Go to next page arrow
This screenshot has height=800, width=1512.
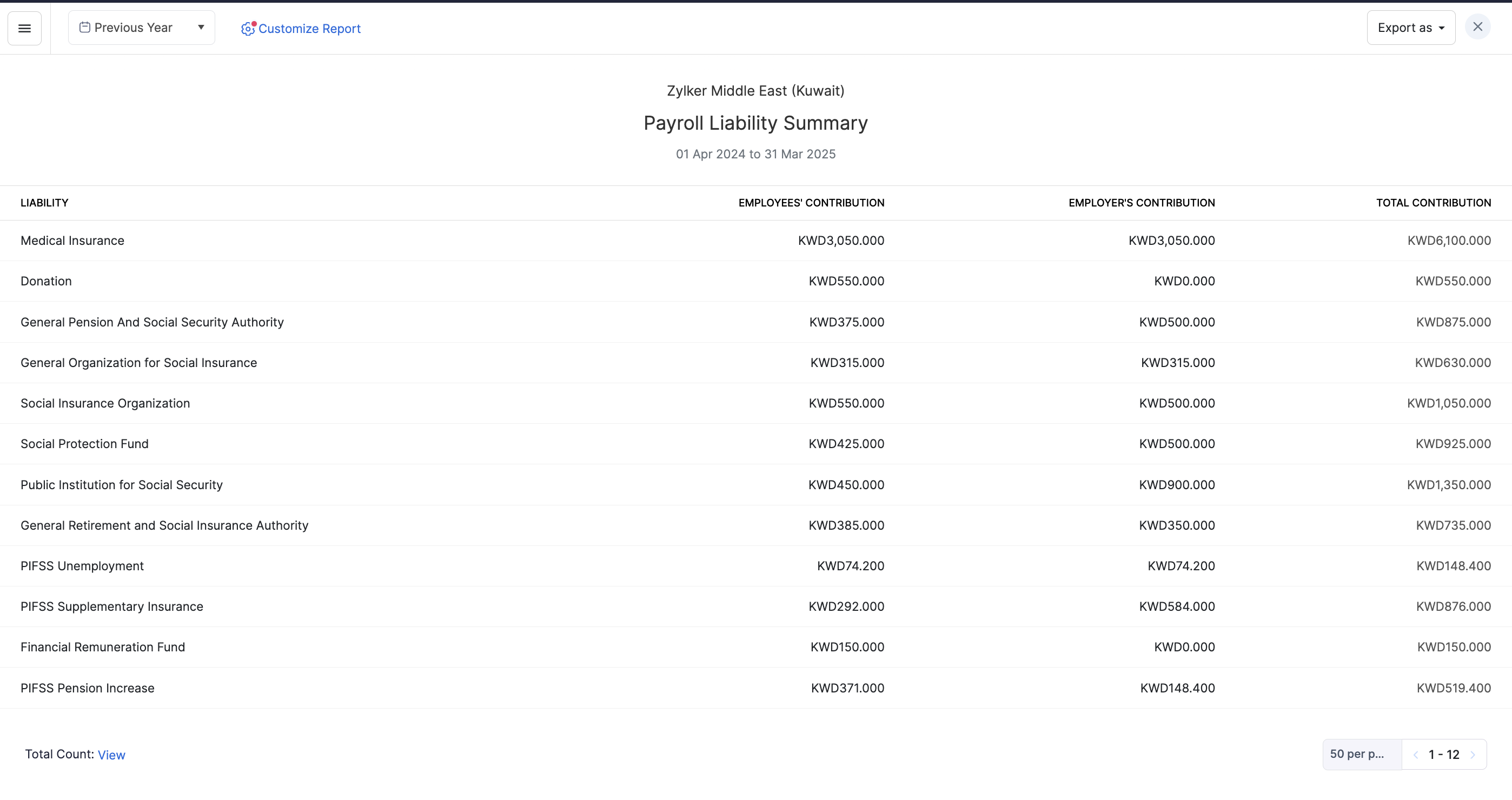(x=1473, y=755)
